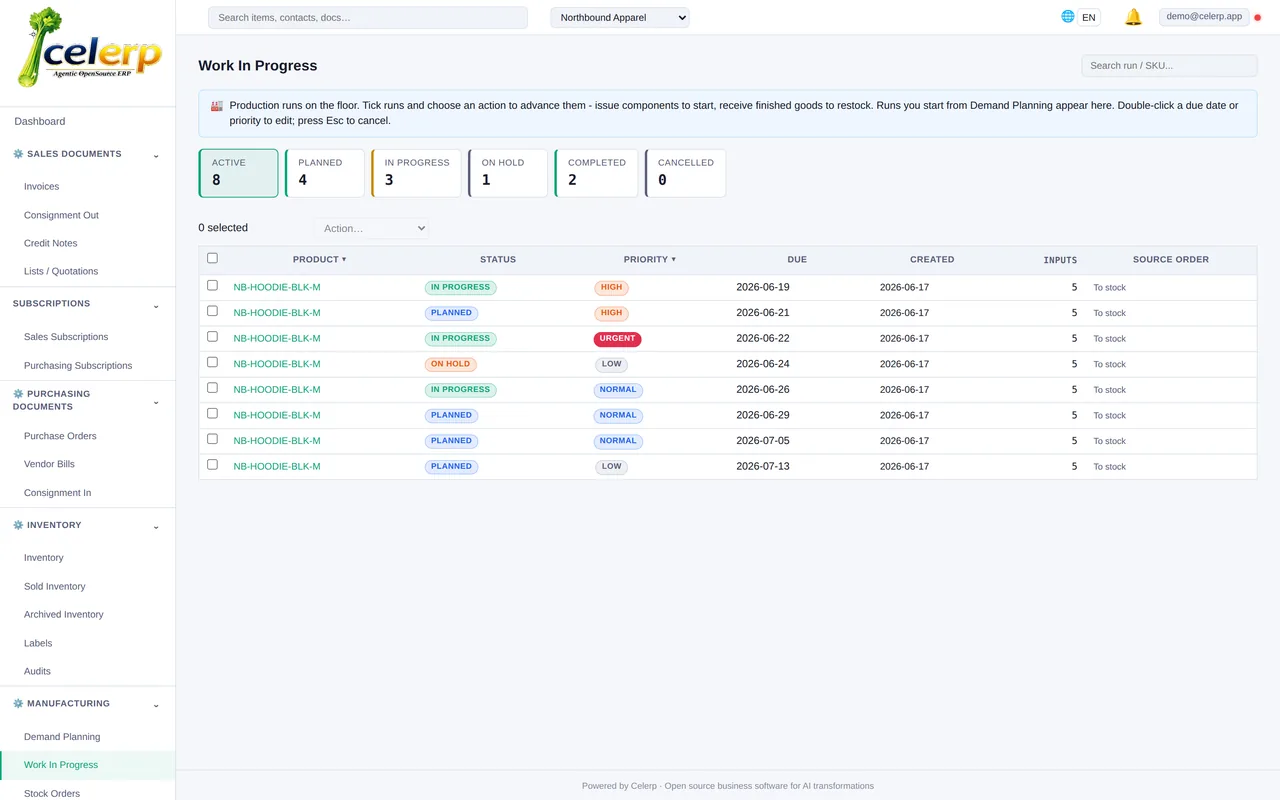Open Archived Inventory page
1280x800 pixels.
[64, 615]
